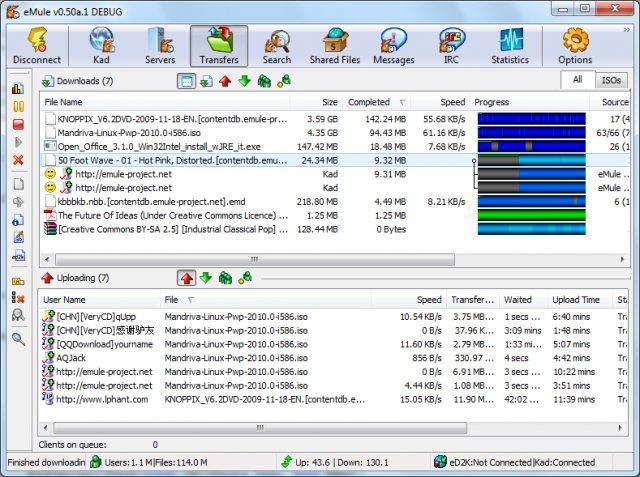This screenshot has height=477, width=640.
Task: Click the progress bar of the Open_Office download
Action: pyautogui.click(x=531, y=146)
